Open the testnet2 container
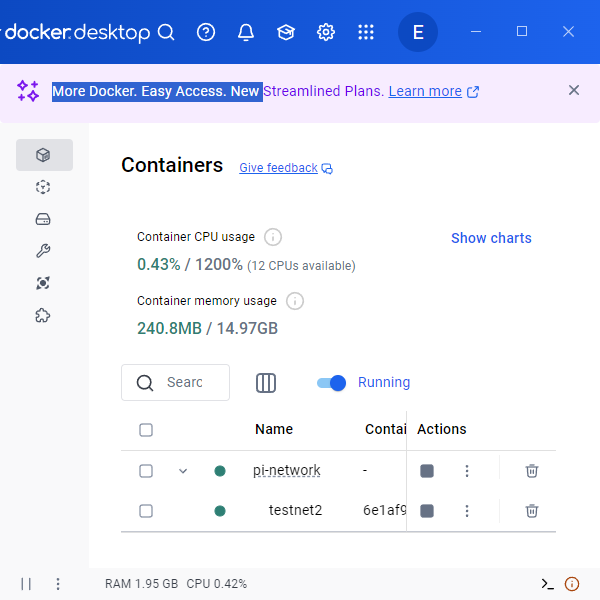Screen dimensions: 600x600 coord(295,510)
